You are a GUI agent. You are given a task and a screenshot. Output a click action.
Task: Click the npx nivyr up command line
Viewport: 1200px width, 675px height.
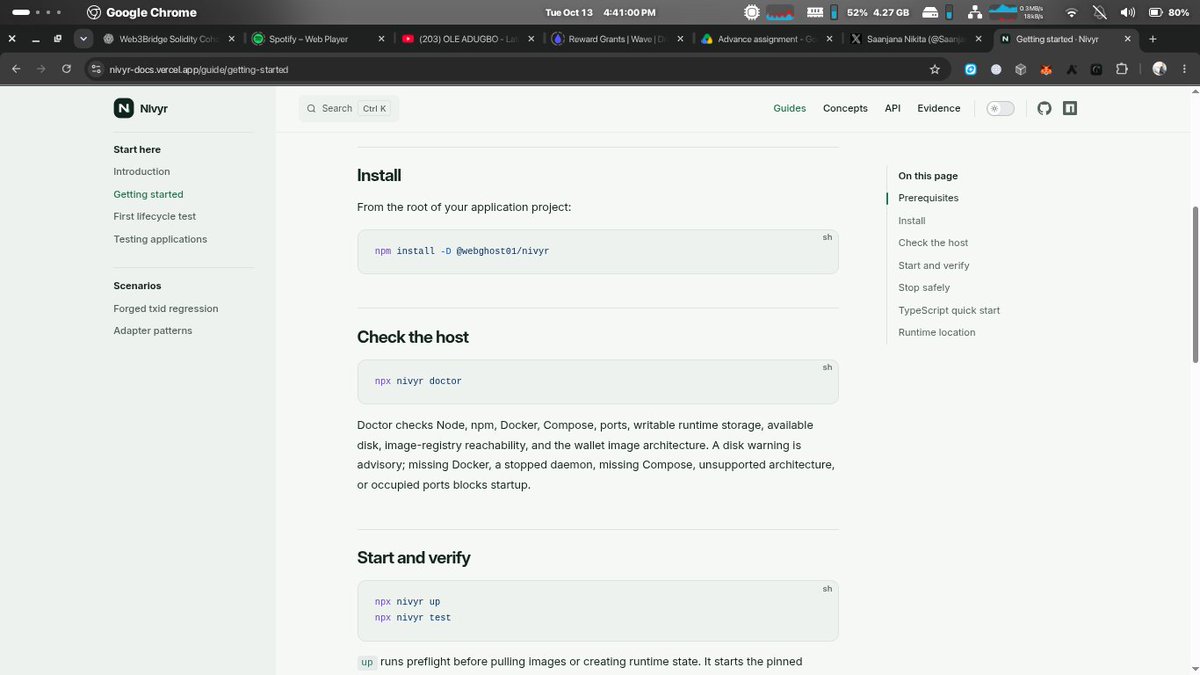407,602
